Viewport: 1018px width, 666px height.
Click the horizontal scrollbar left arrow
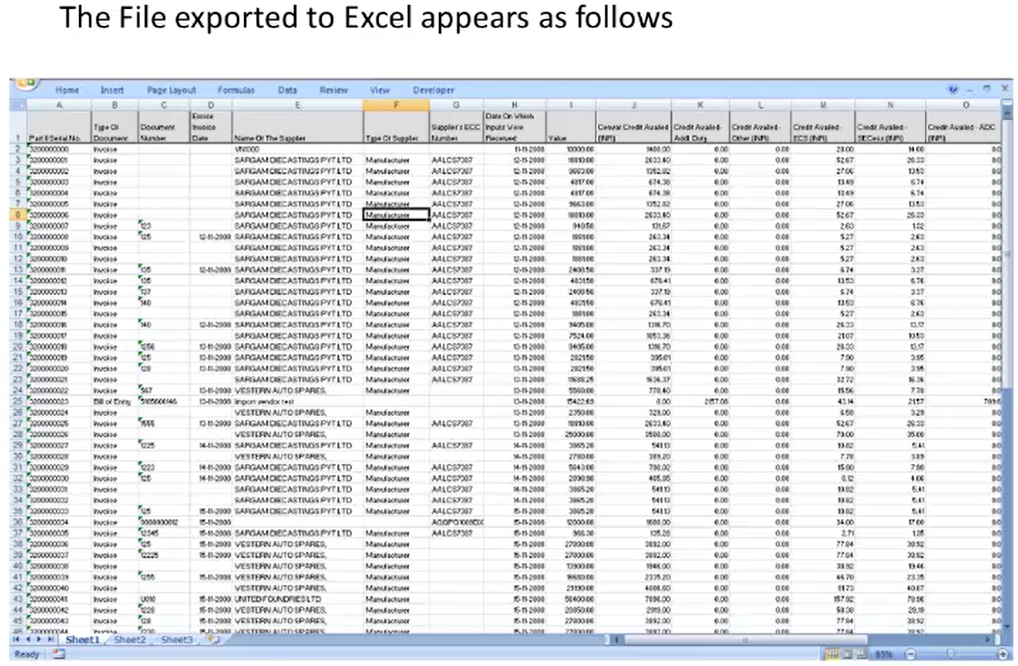pos(617,640)
